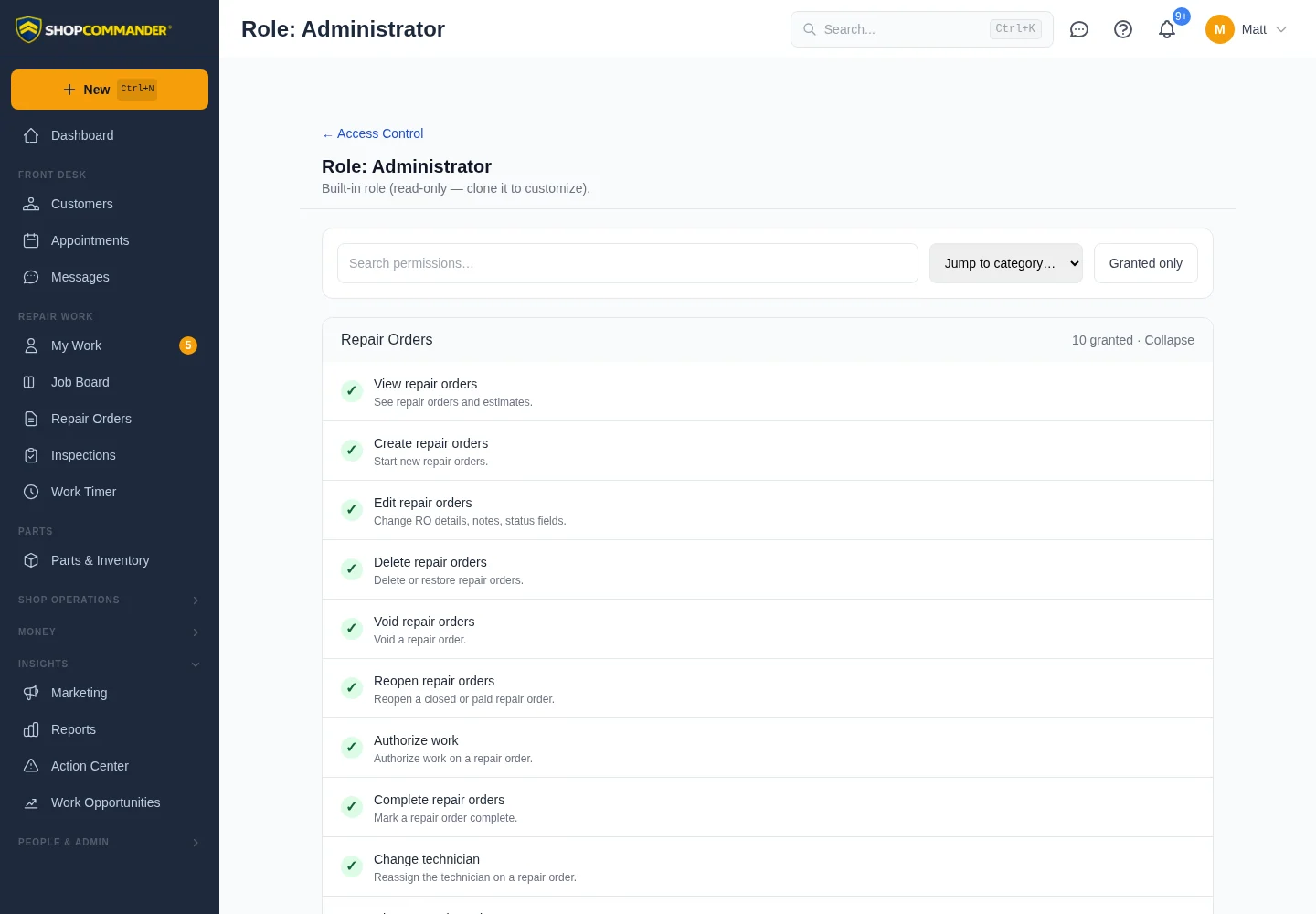The height and width of the screenshot is (914, 1316).
Task: Click the 9+ notification badge
Action: tap(1182, 16)
